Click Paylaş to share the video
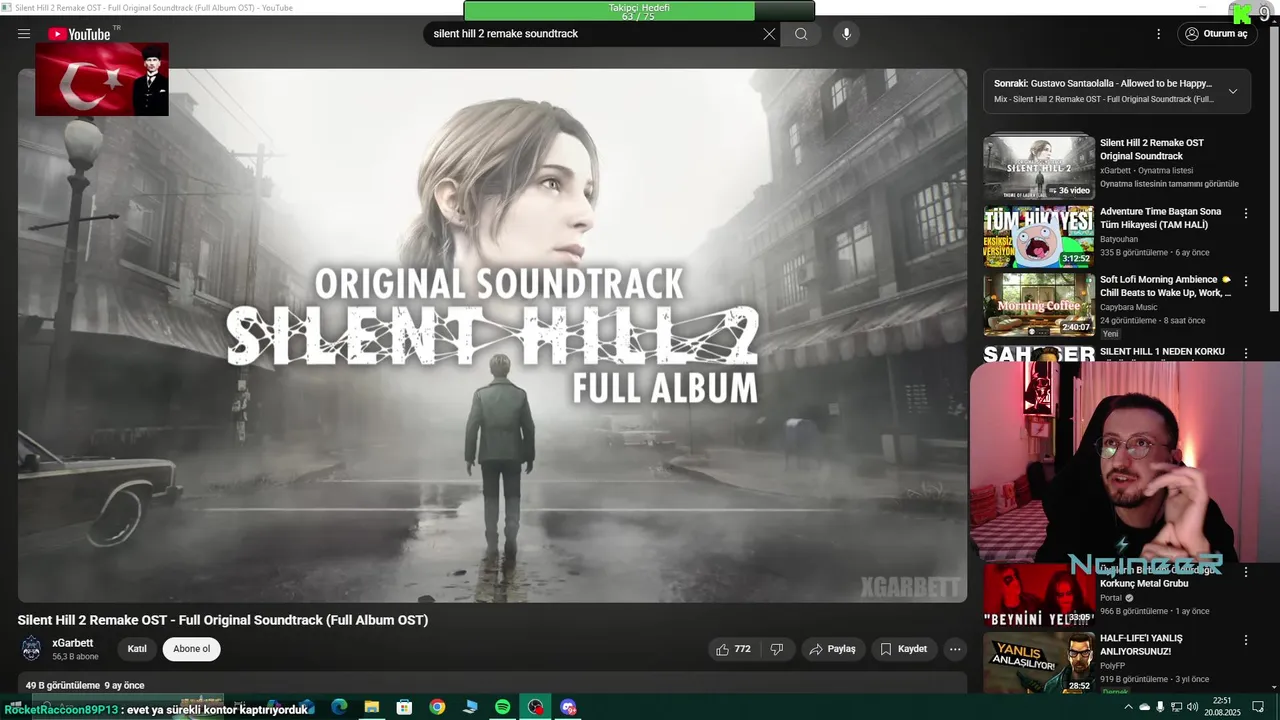 pyautogui.click(x=833, y=649)
